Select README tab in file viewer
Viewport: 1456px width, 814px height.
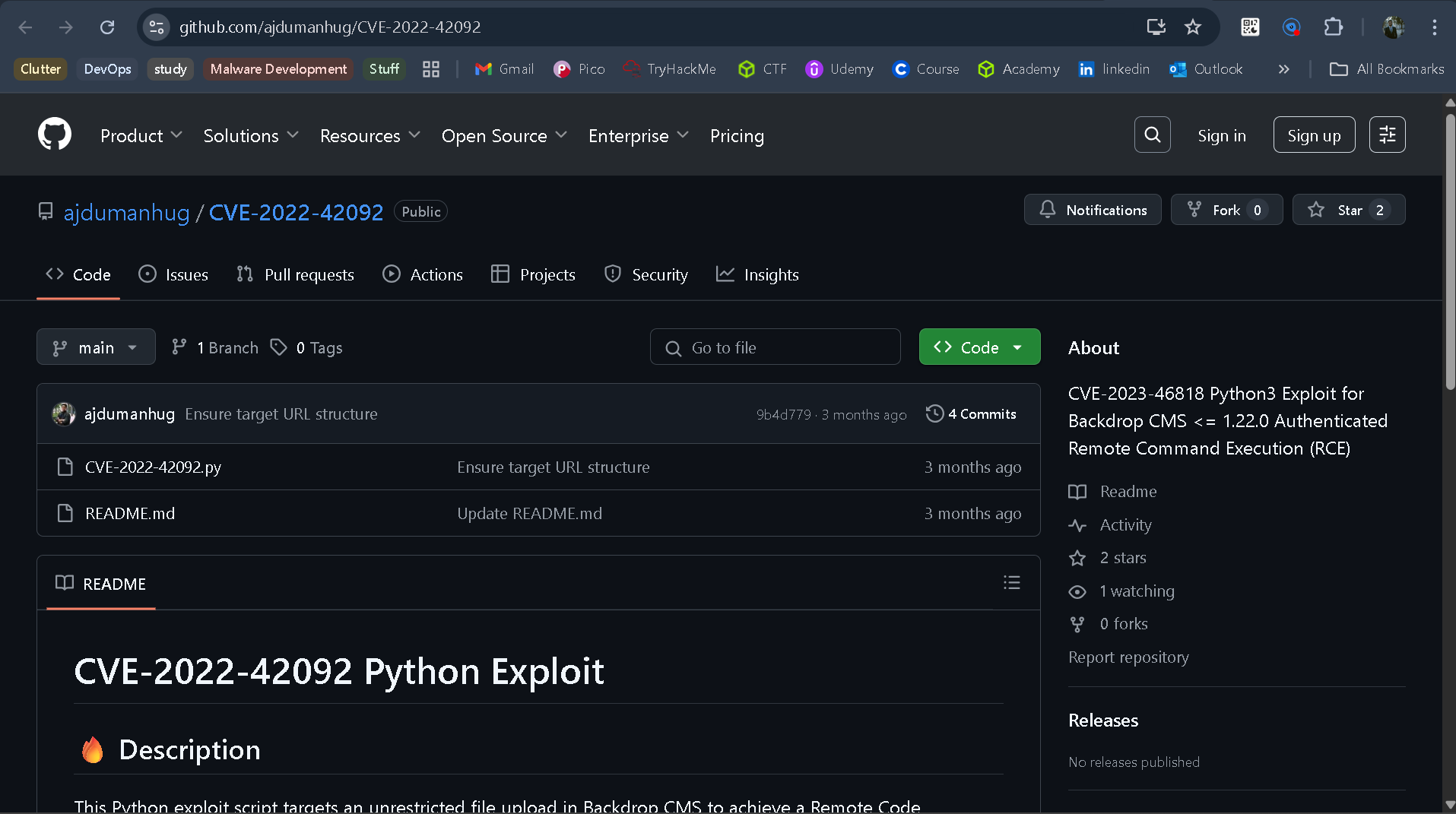(100, 583)
